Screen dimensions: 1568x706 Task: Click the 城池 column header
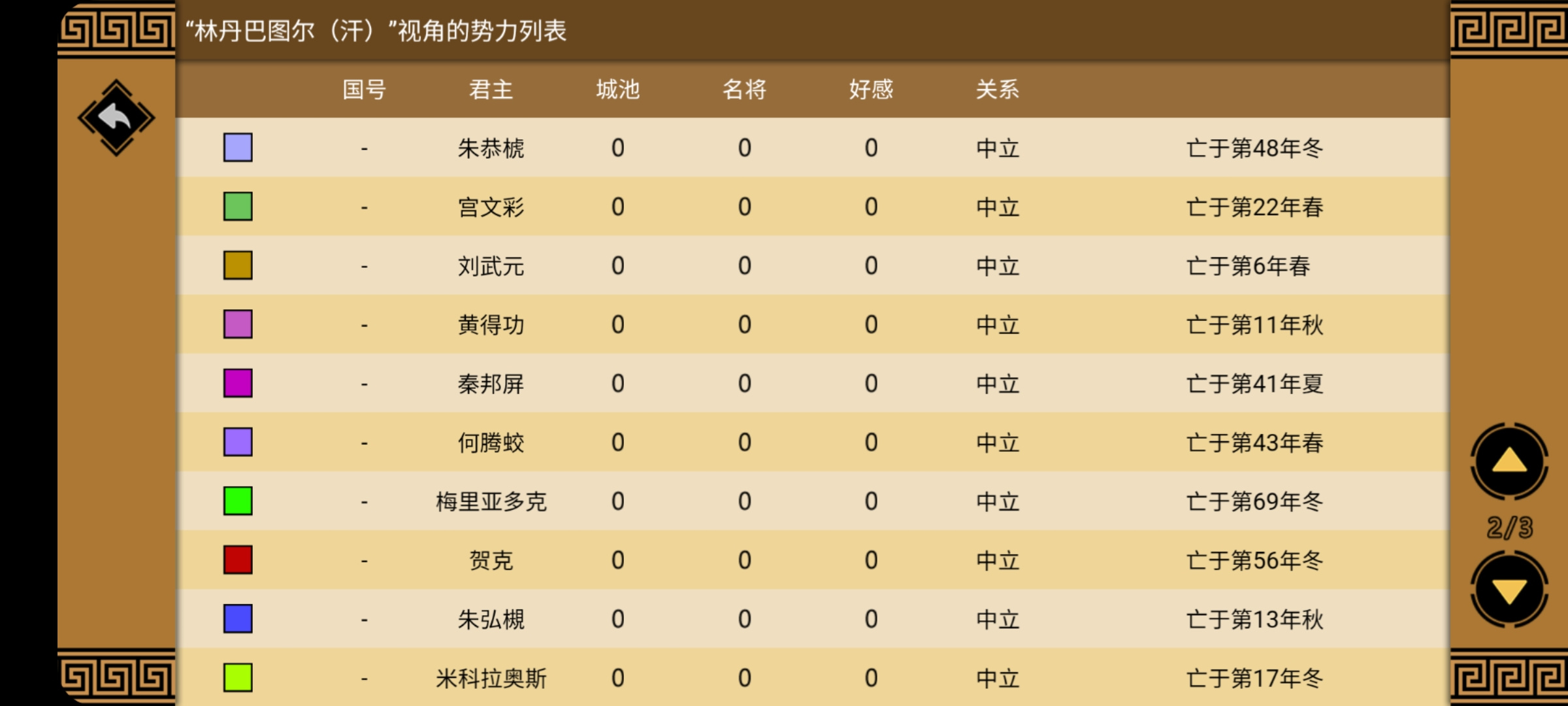(618, 89)
